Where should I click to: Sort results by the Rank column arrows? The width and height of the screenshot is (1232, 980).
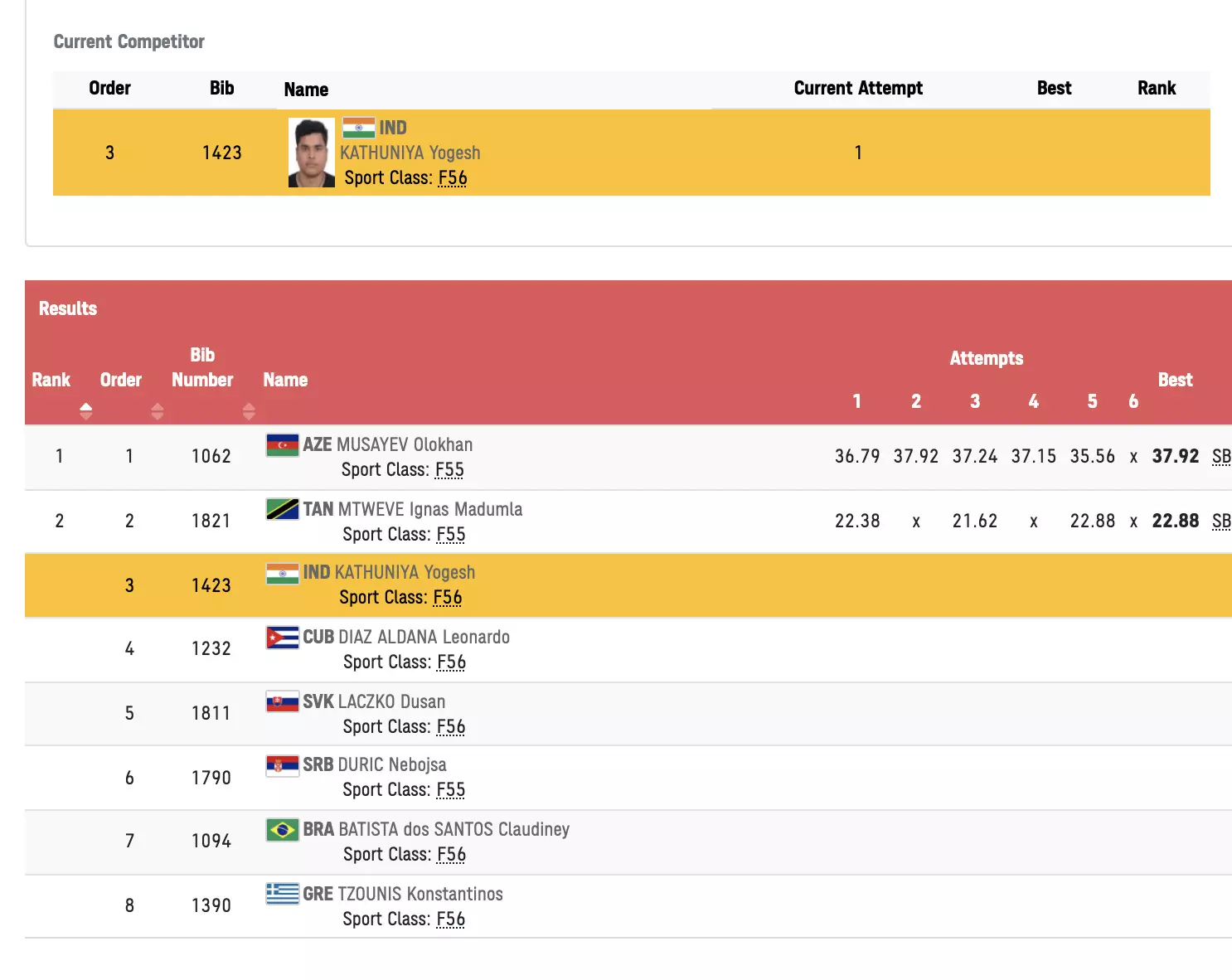(x=85, y=411)
